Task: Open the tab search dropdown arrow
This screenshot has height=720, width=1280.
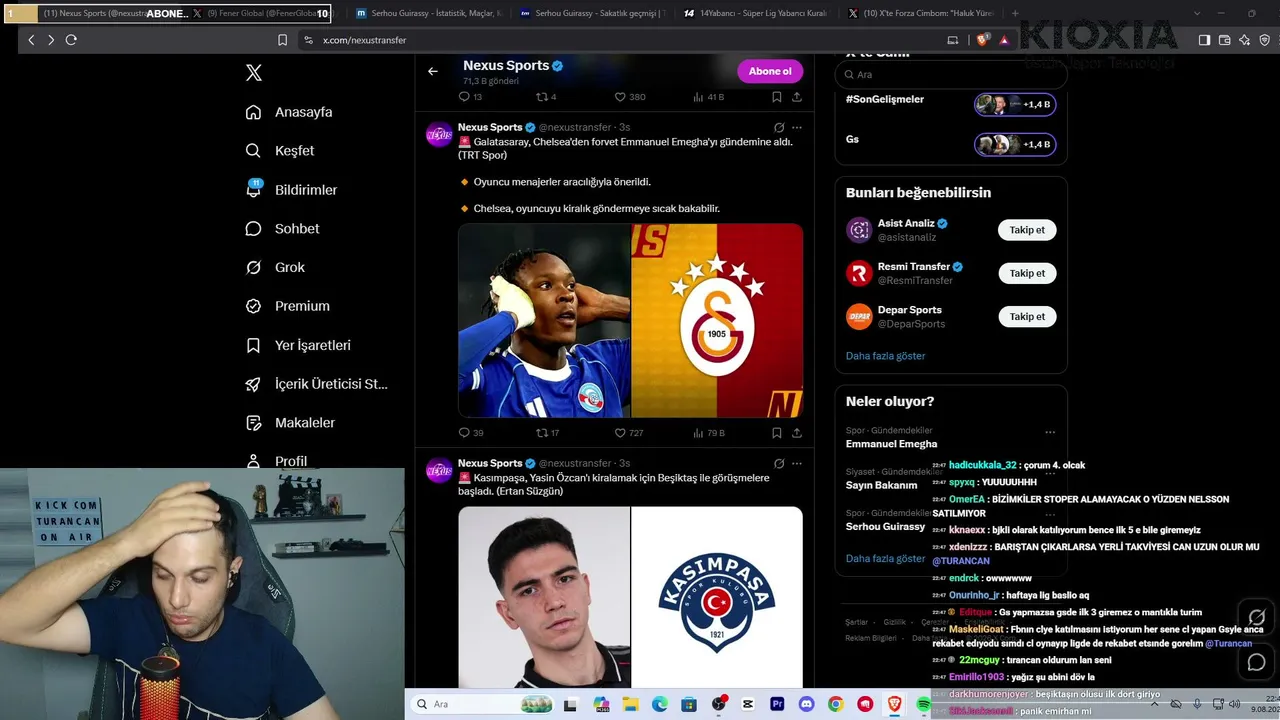Action: click(x=1199, y=14)
